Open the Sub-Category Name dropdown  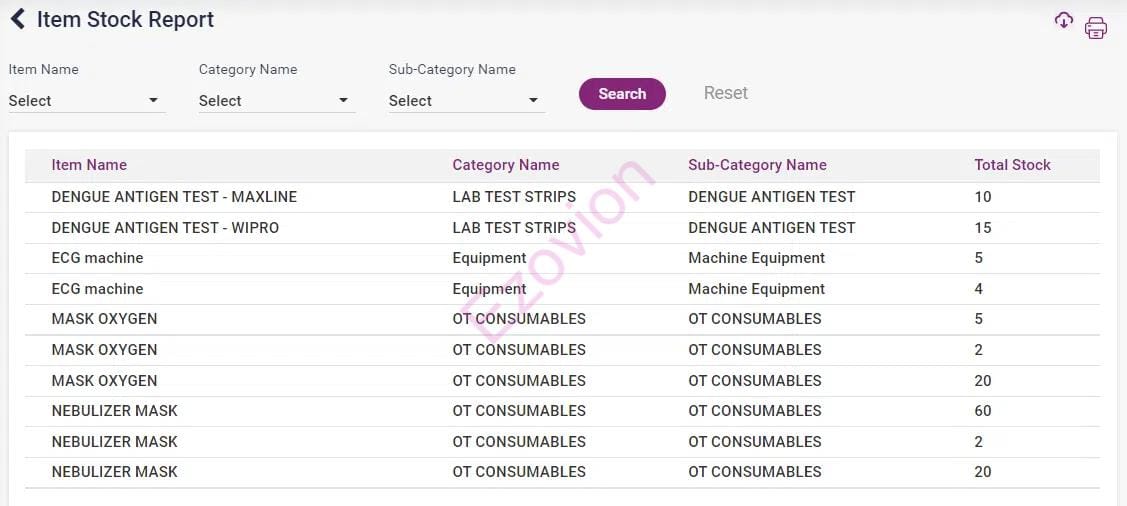(x=466, y=101)
